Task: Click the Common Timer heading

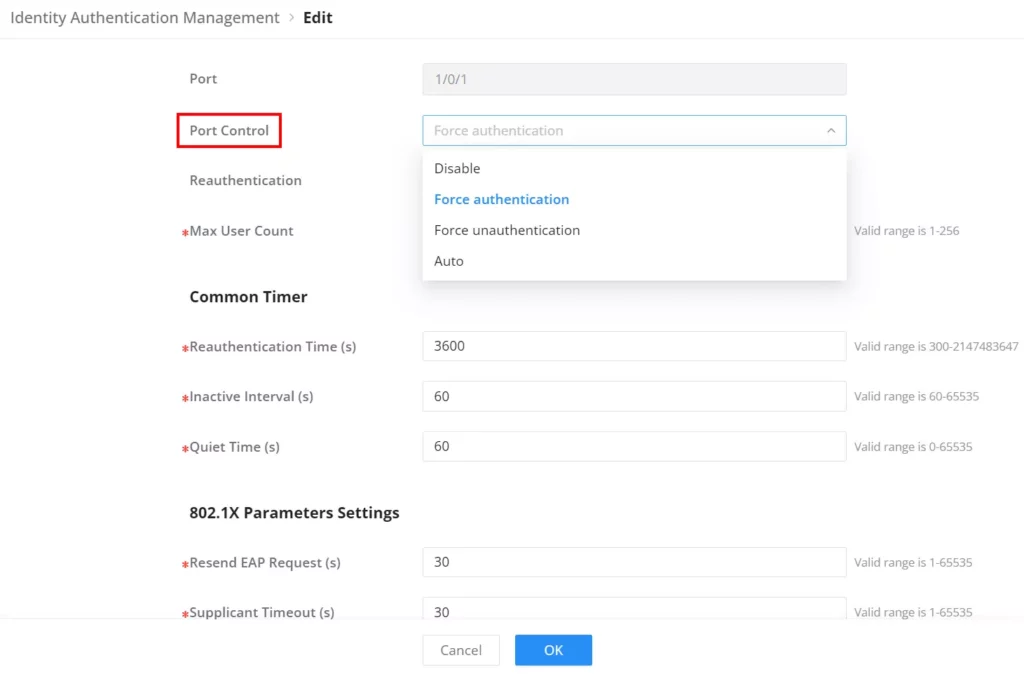Action: [x=248, y=297]
